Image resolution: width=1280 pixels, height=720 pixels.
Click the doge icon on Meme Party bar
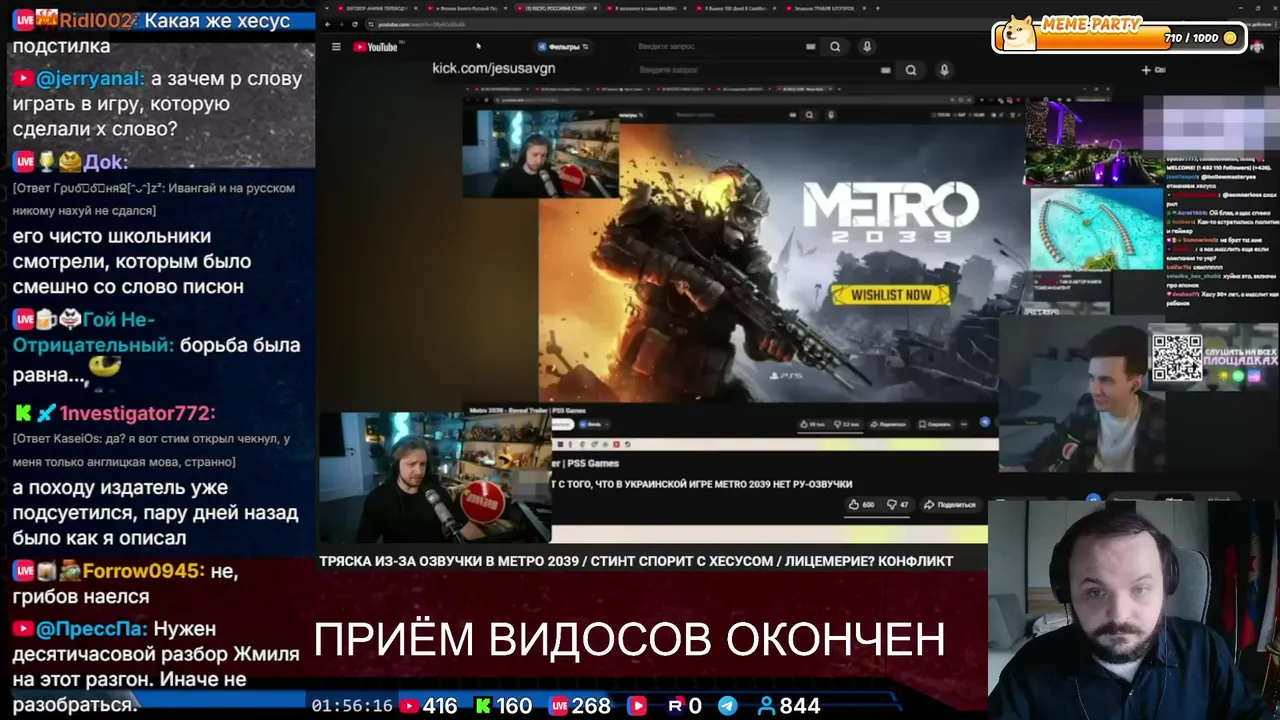[1019, 33]
